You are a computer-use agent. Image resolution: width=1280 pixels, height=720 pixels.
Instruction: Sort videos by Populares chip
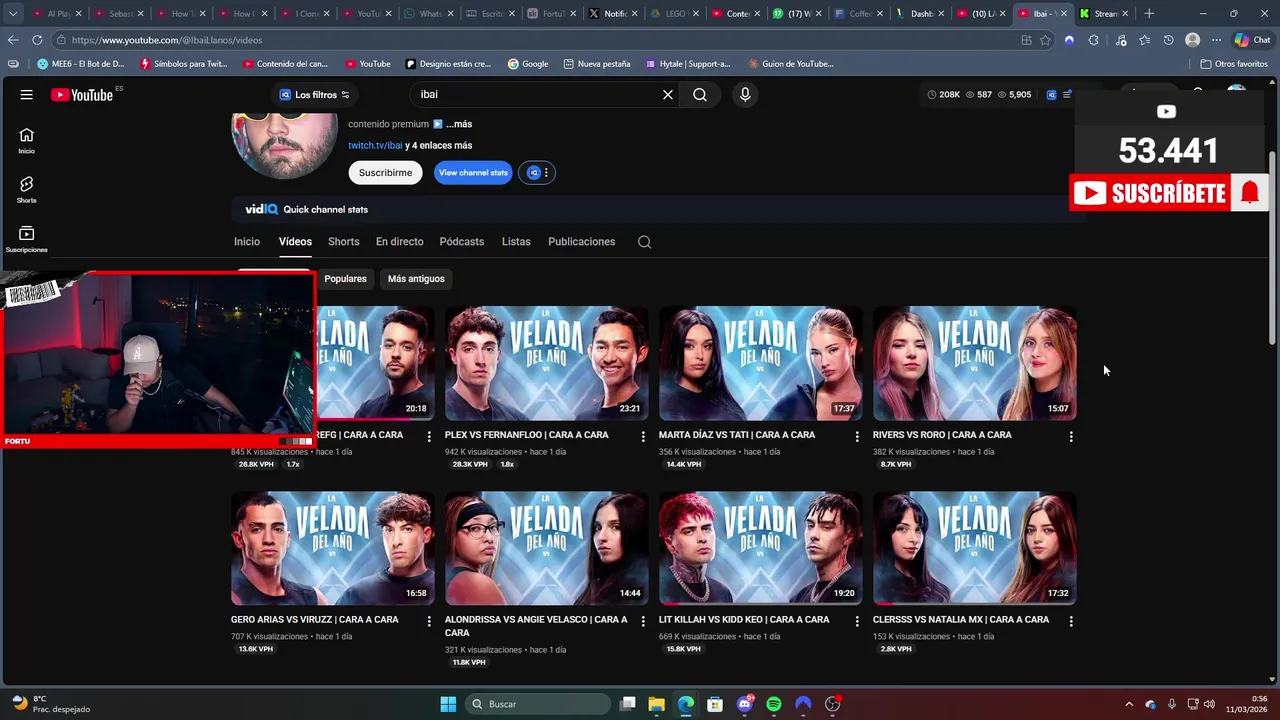[x=345, y=279]
